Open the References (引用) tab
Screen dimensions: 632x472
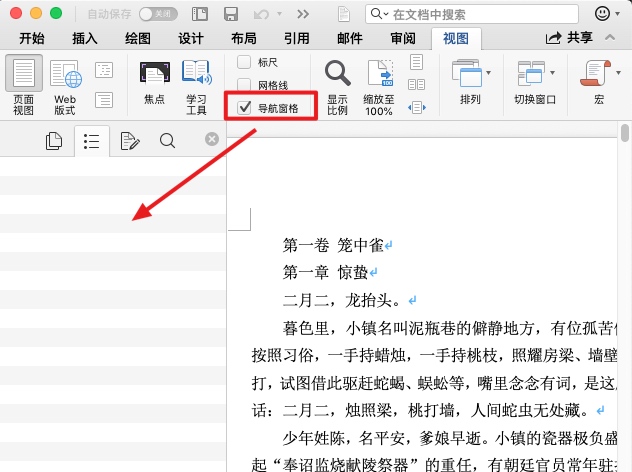coord(297,38)
